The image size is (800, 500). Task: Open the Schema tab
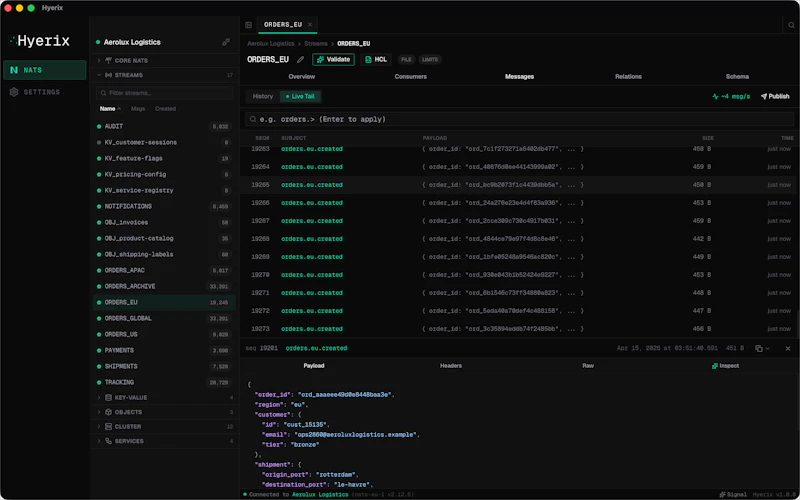[737, 76]
